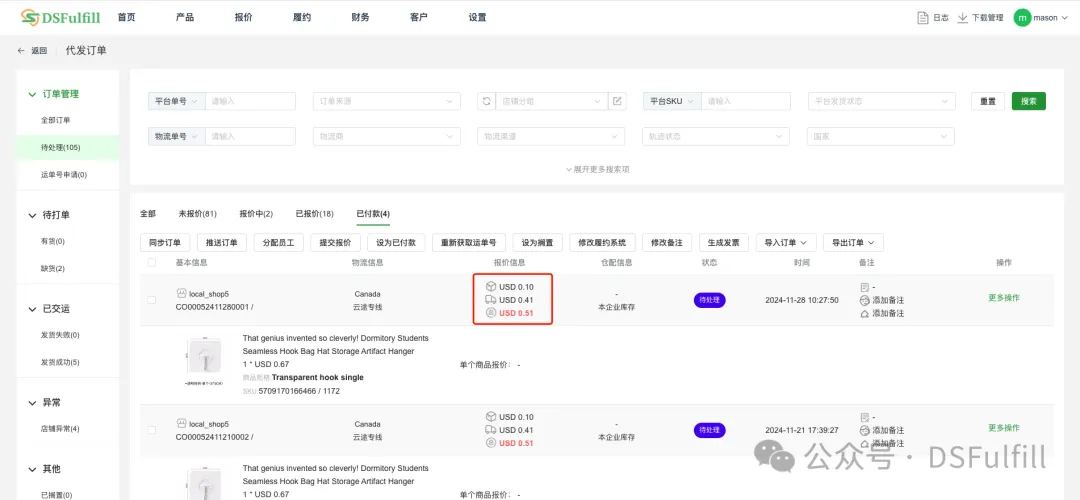The height and width of the screenshot is (500, 1080).
Task: Click note document icon in first order
Action: click(x=865, y=287)
